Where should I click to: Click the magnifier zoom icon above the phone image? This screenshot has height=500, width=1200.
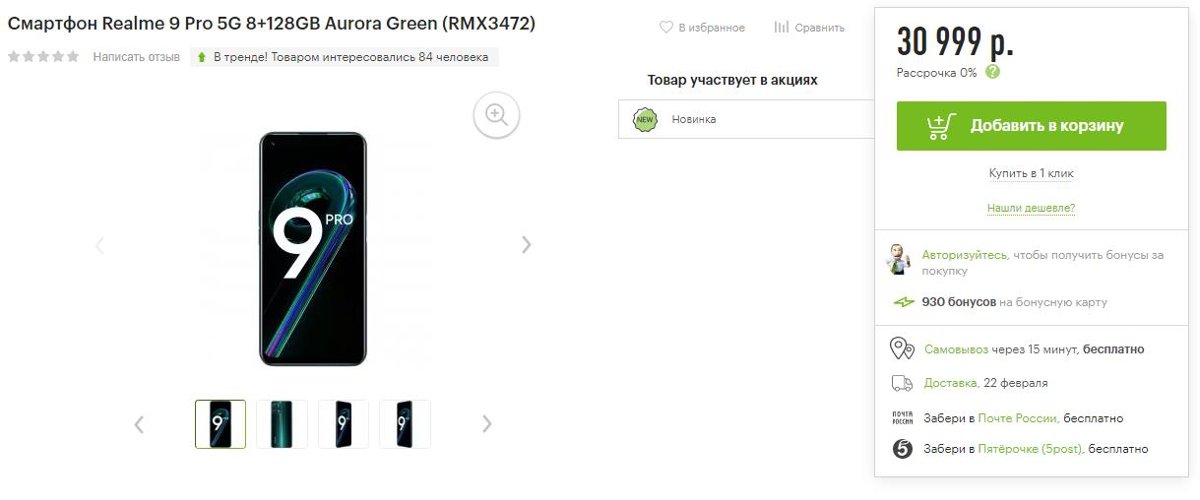click(x=497, y=114)
